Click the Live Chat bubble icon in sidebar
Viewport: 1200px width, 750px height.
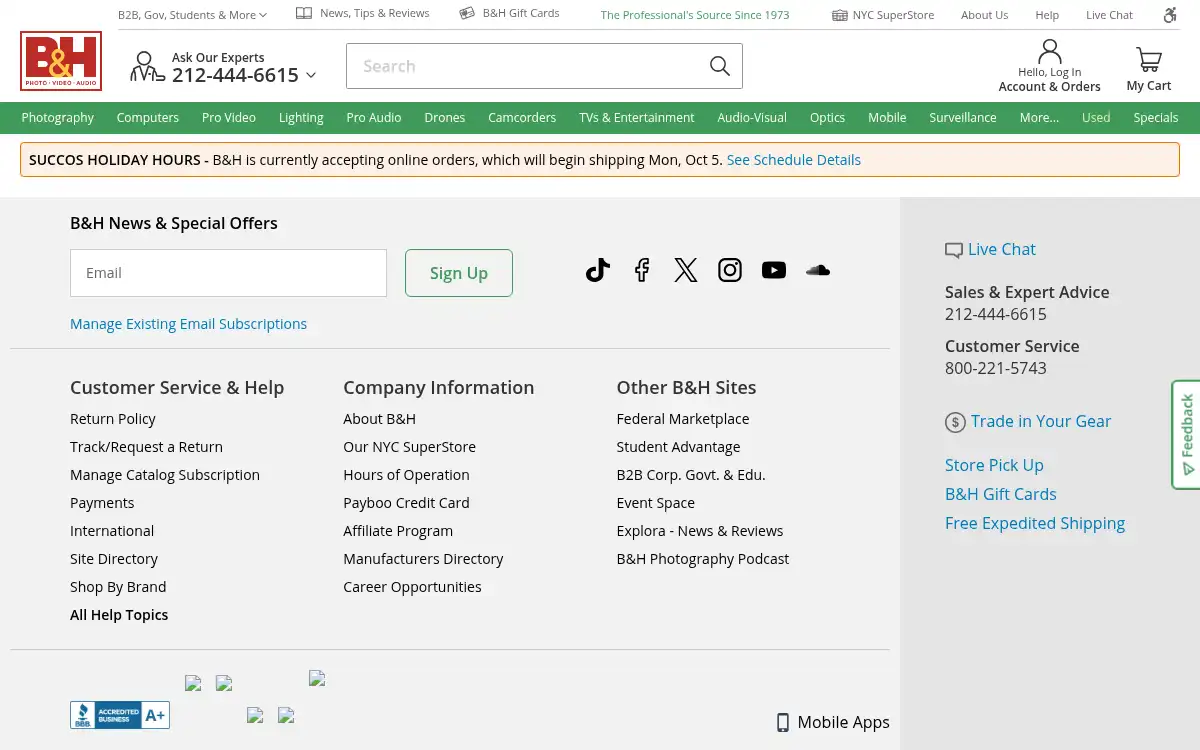954,250
